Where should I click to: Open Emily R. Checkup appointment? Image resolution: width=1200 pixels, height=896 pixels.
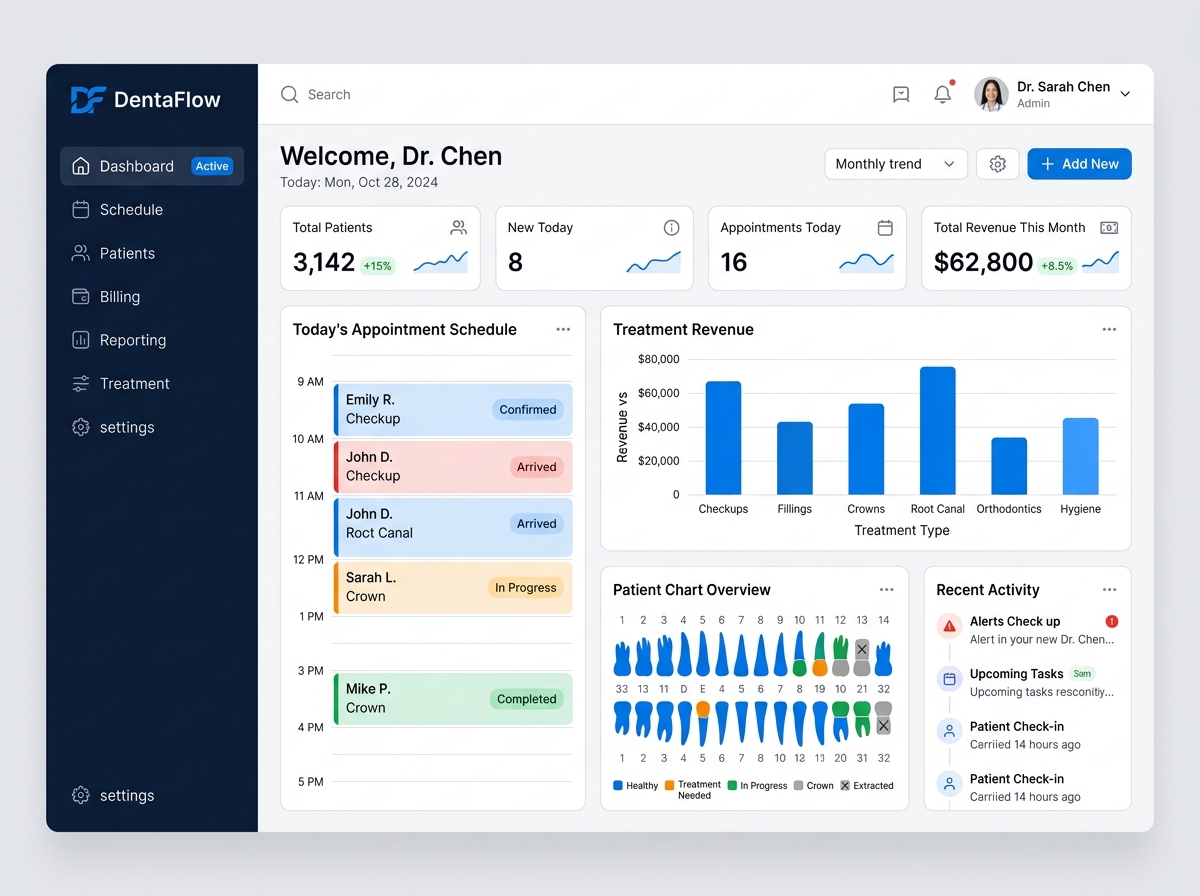(x=453, y=409)
